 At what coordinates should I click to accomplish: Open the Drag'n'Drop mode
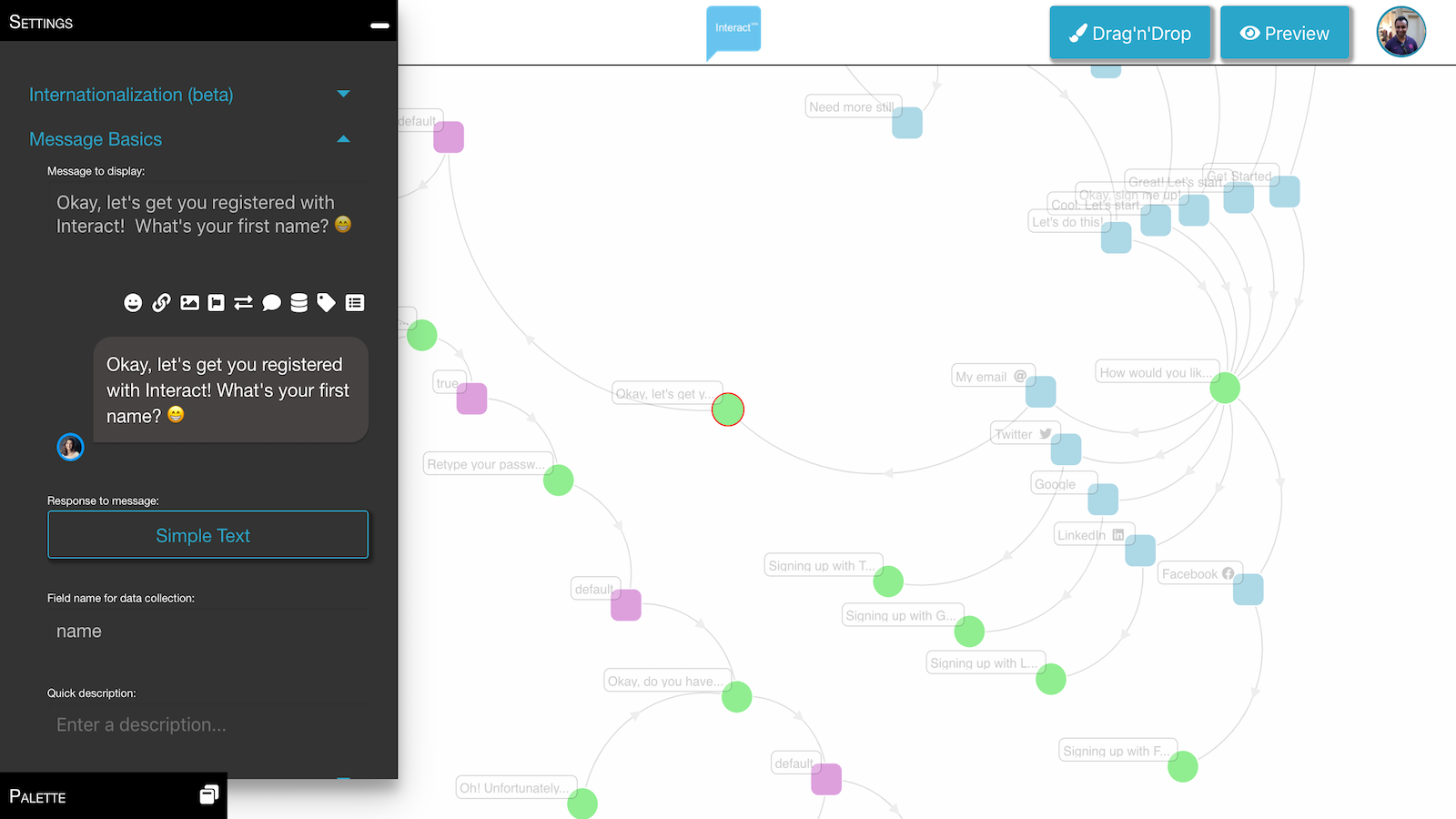pyautogui.click(x=1130, y=33)
